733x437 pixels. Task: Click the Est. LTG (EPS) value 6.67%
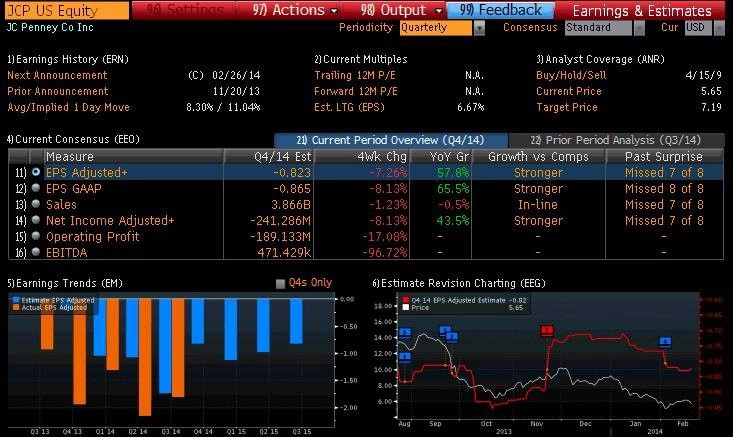[x=471, y=107]
